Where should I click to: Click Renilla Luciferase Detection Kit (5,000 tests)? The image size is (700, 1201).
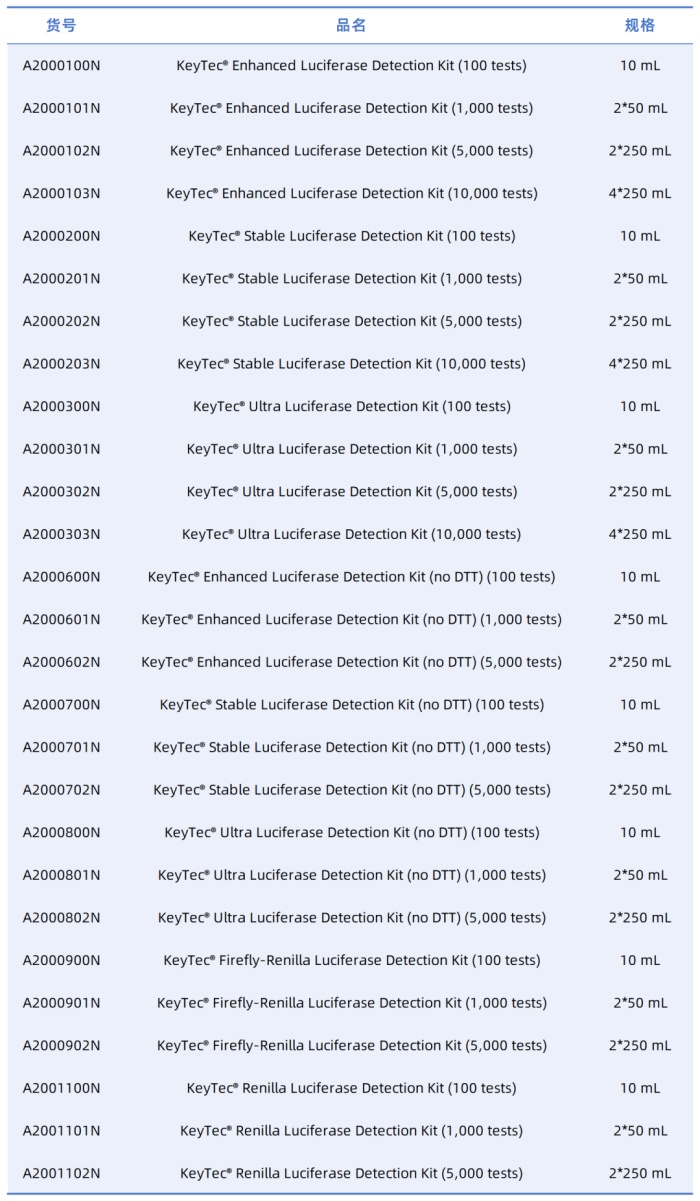point(352,1173)
